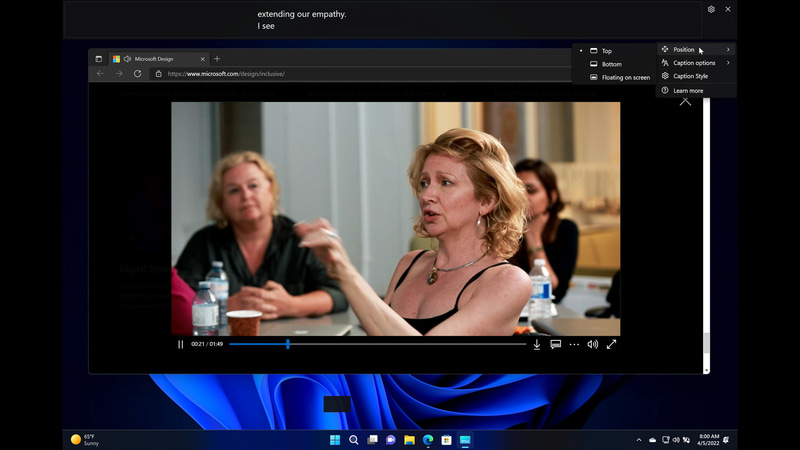Open the Windows Start menu
Screen dimensions: 800x450
(335, 440)
